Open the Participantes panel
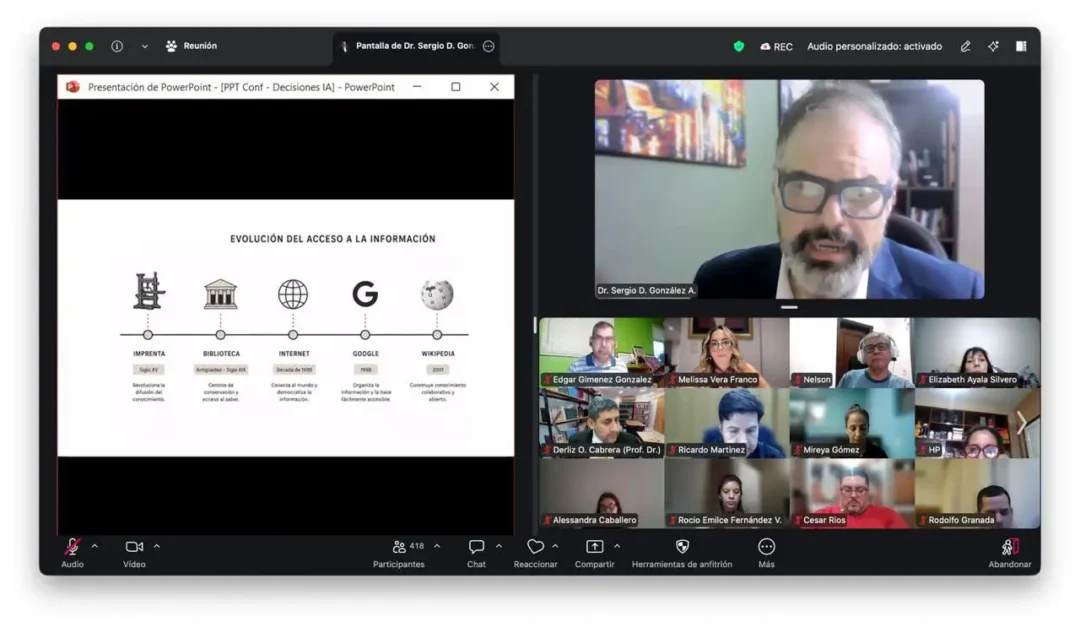Screen dimensions: 1080x627 point(399,546)
